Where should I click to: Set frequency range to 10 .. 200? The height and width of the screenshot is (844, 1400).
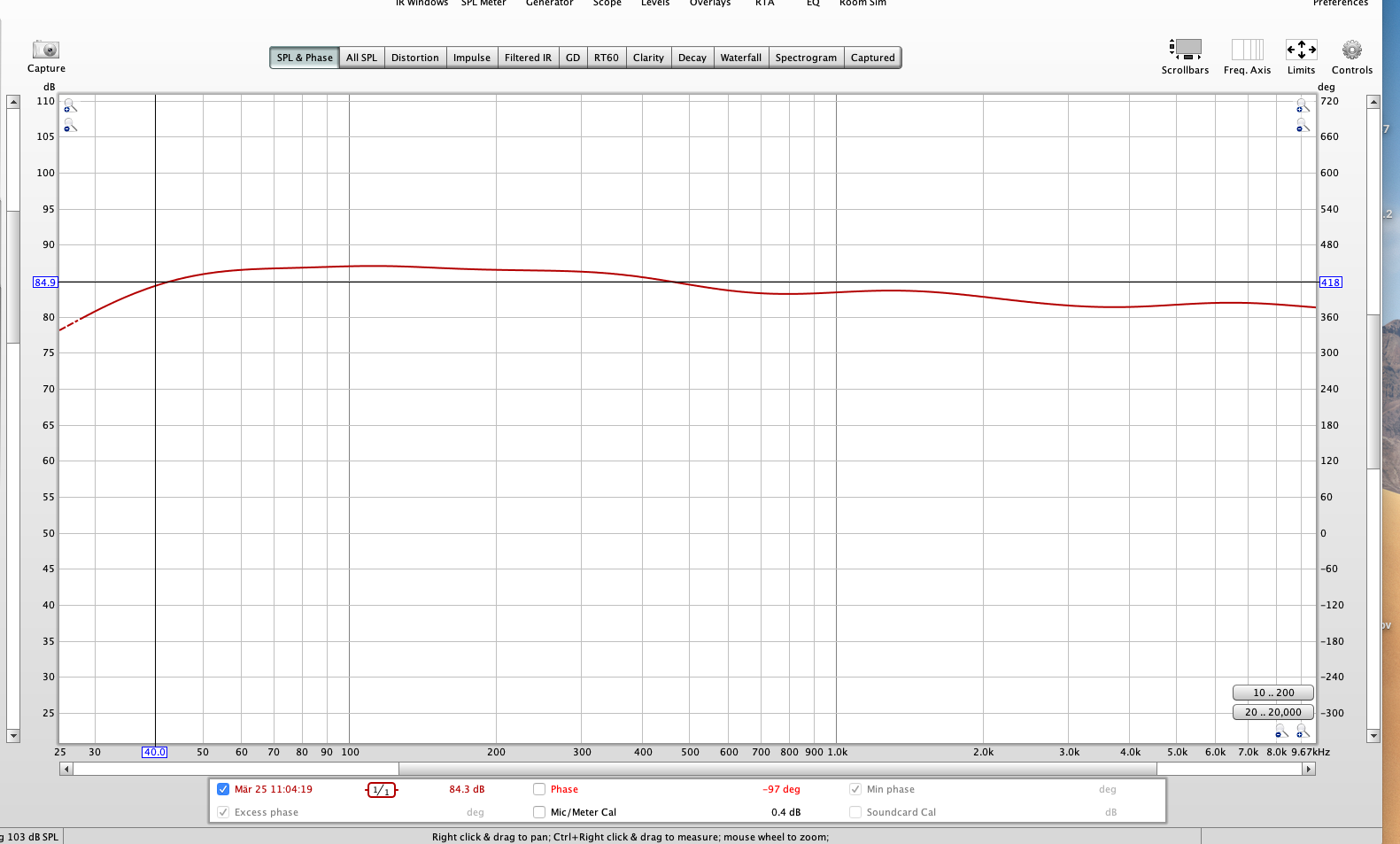(x=1272, y=693)
